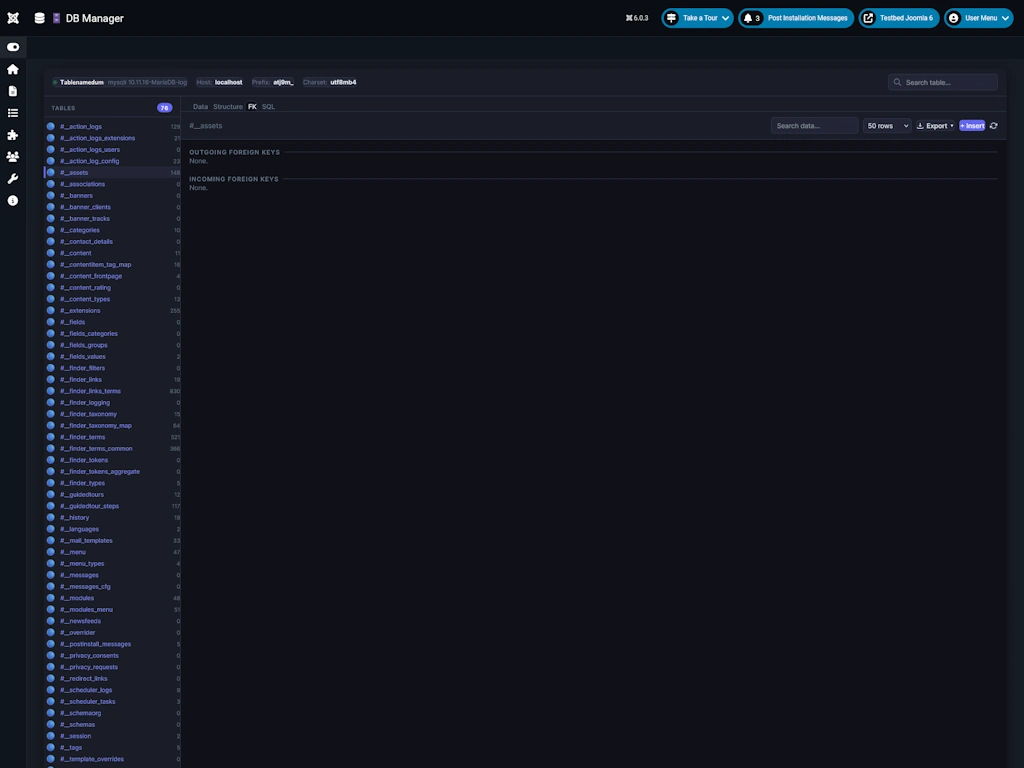This screenshot has width=1024, height=768.
Task: Switch to the Data tab
Action: pos(200,106)
